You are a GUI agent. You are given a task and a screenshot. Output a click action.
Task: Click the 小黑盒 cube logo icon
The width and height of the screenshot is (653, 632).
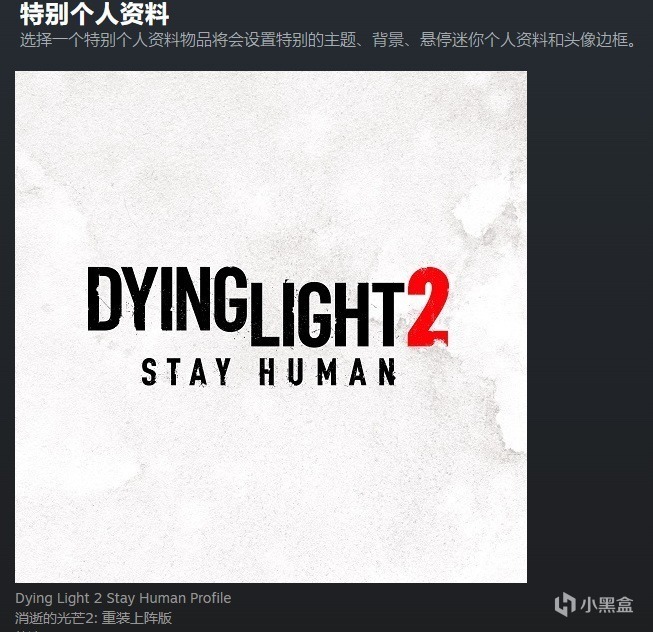point(565,604)
